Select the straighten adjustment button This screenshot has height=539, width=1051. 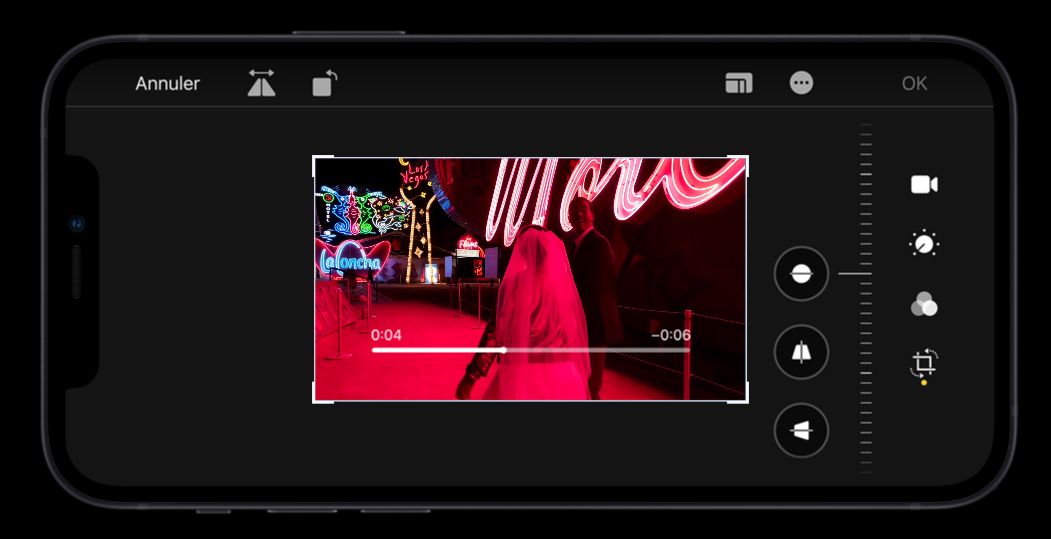[801, 274]
